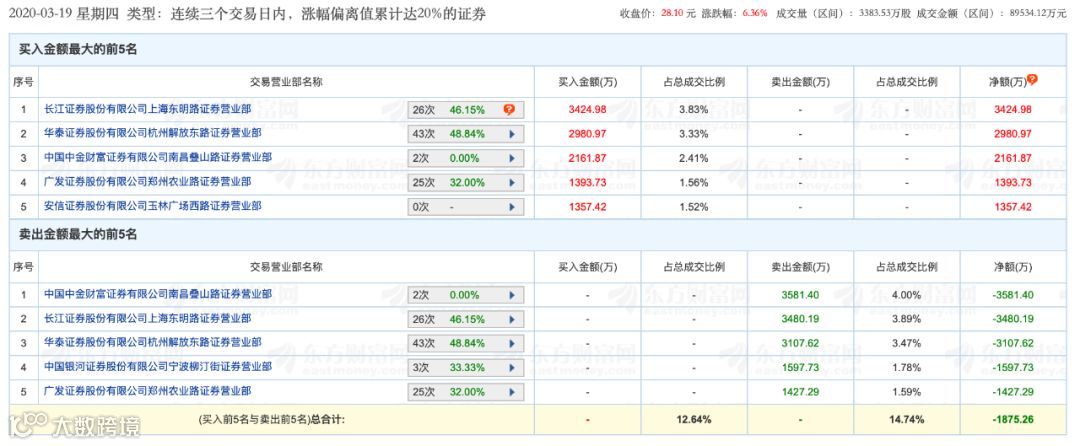Viewport: 1080px width, 446px height.
Task: Click the orange question bubble in 长江证券 buy row
Action: [x=509, y=109]
